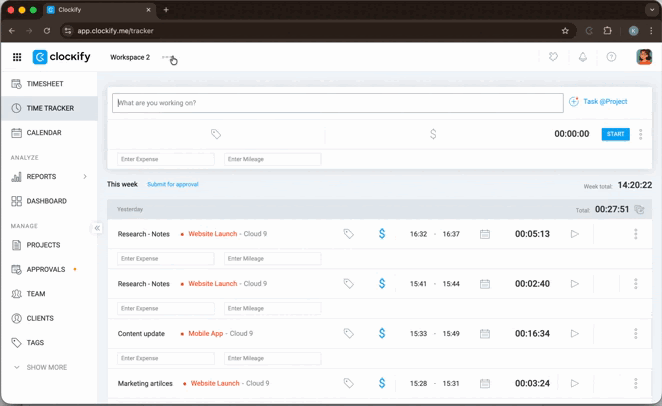Toggle billable dollar sign in new timer row
This screenshot has width=662, height=406.
pyautogui.click(x=433, y=134)
